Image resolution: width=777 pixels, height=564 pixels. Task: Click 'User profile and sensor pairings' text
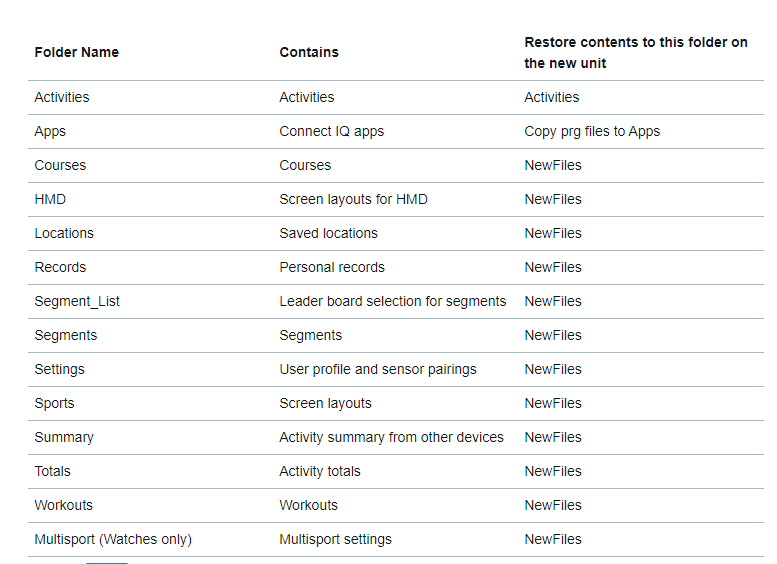(377, 369)
